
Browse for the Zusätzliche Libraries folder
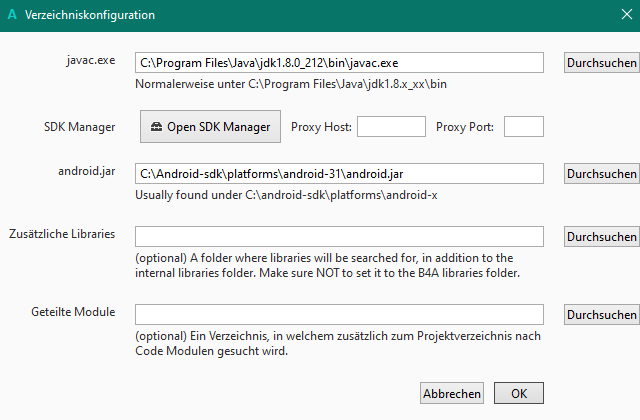[x=601, y=237]
